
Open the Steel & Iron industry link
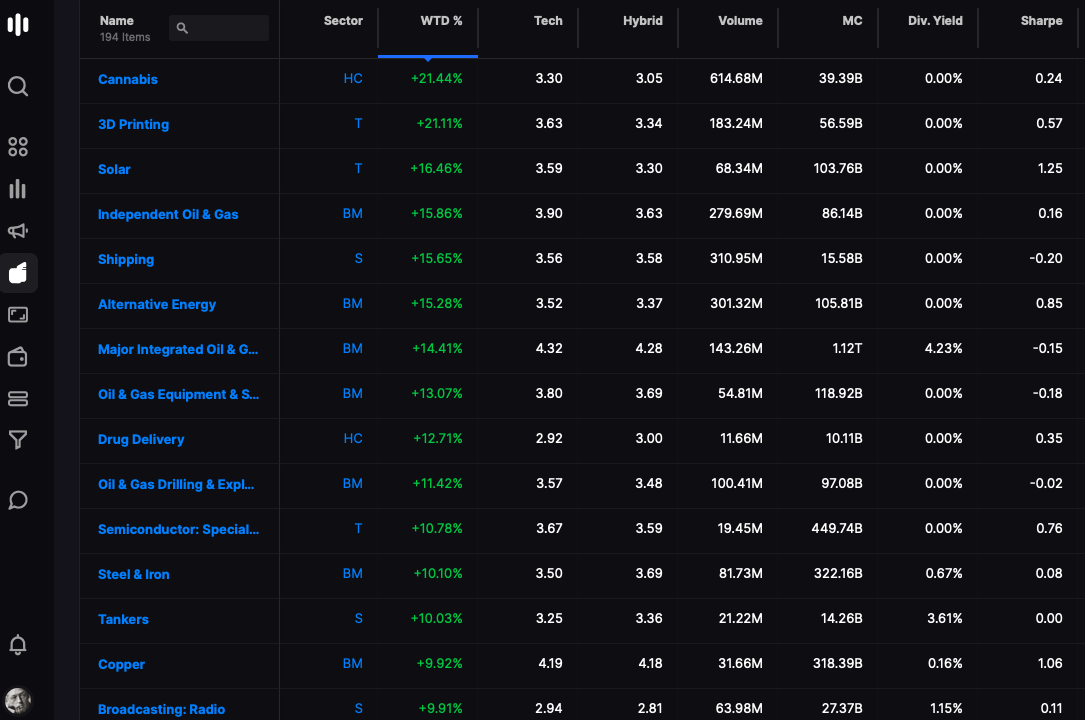coord(134,574)
